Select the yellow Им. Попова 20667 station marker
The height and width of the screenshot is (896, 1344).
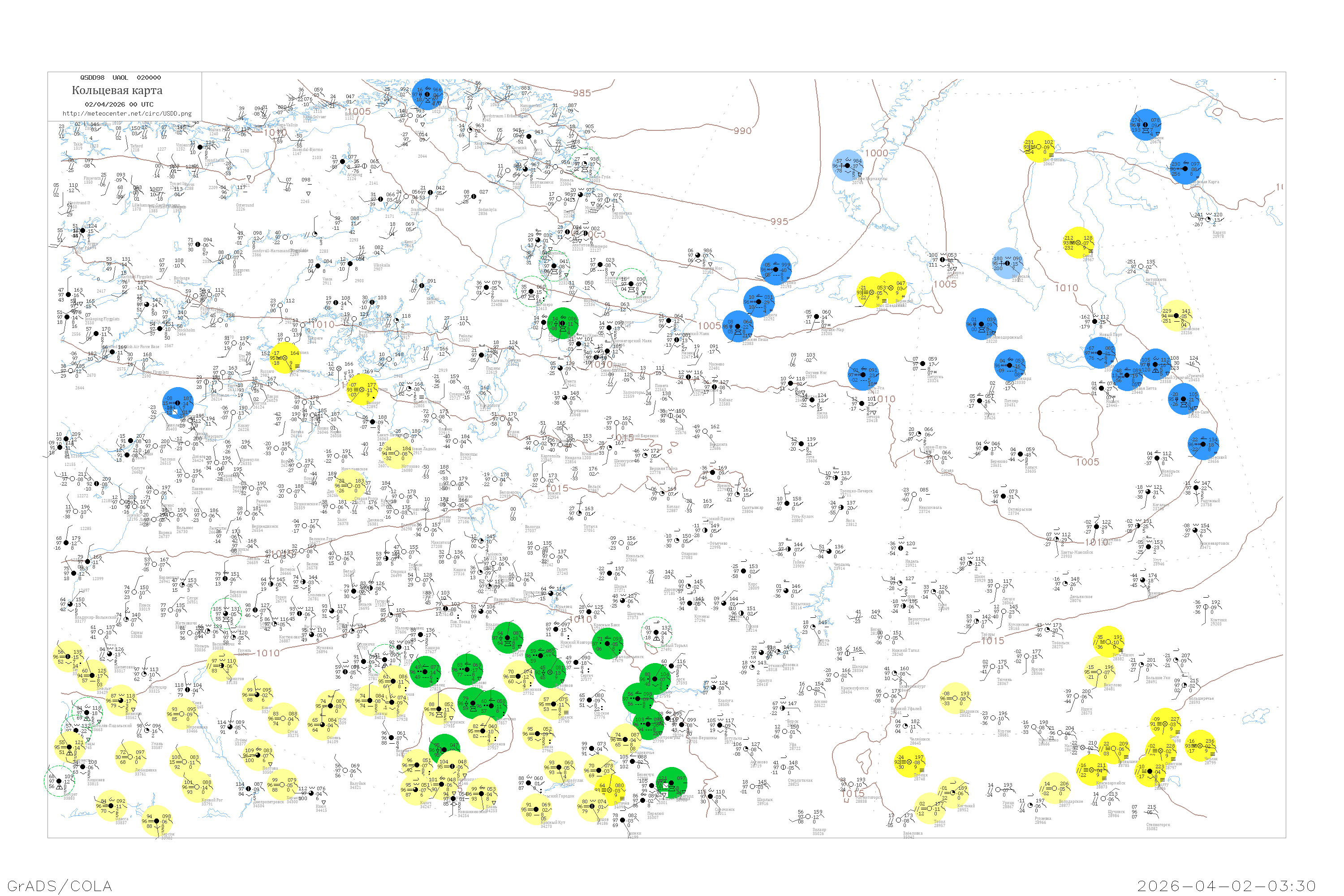1039,147
